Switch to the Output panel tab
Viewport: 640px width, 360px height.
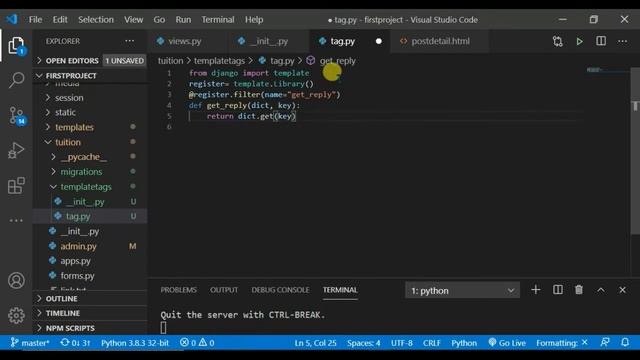point(224,290)
